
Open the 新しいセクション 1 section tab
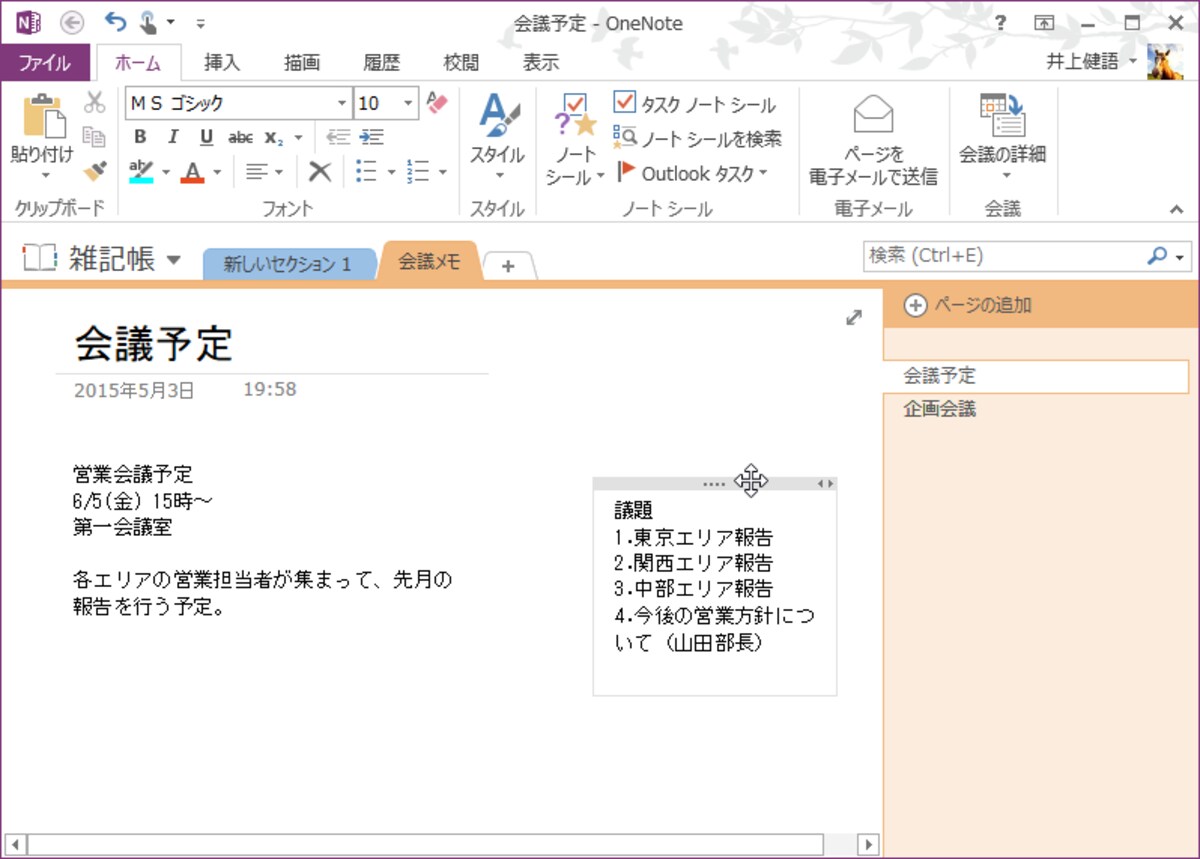pos(287,264)
